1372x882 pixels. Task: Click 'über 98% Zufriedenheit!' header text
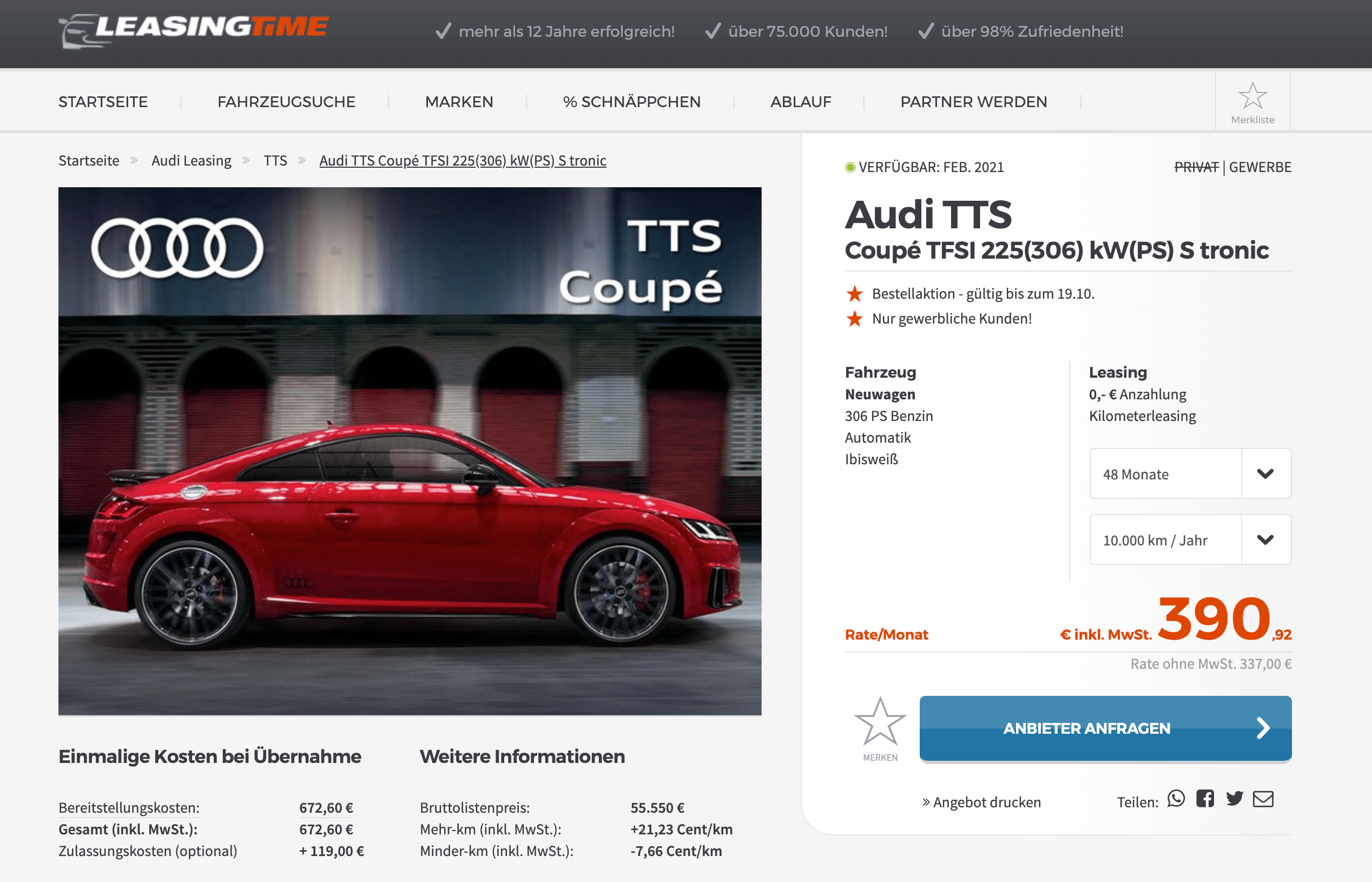pos(1032,31)
